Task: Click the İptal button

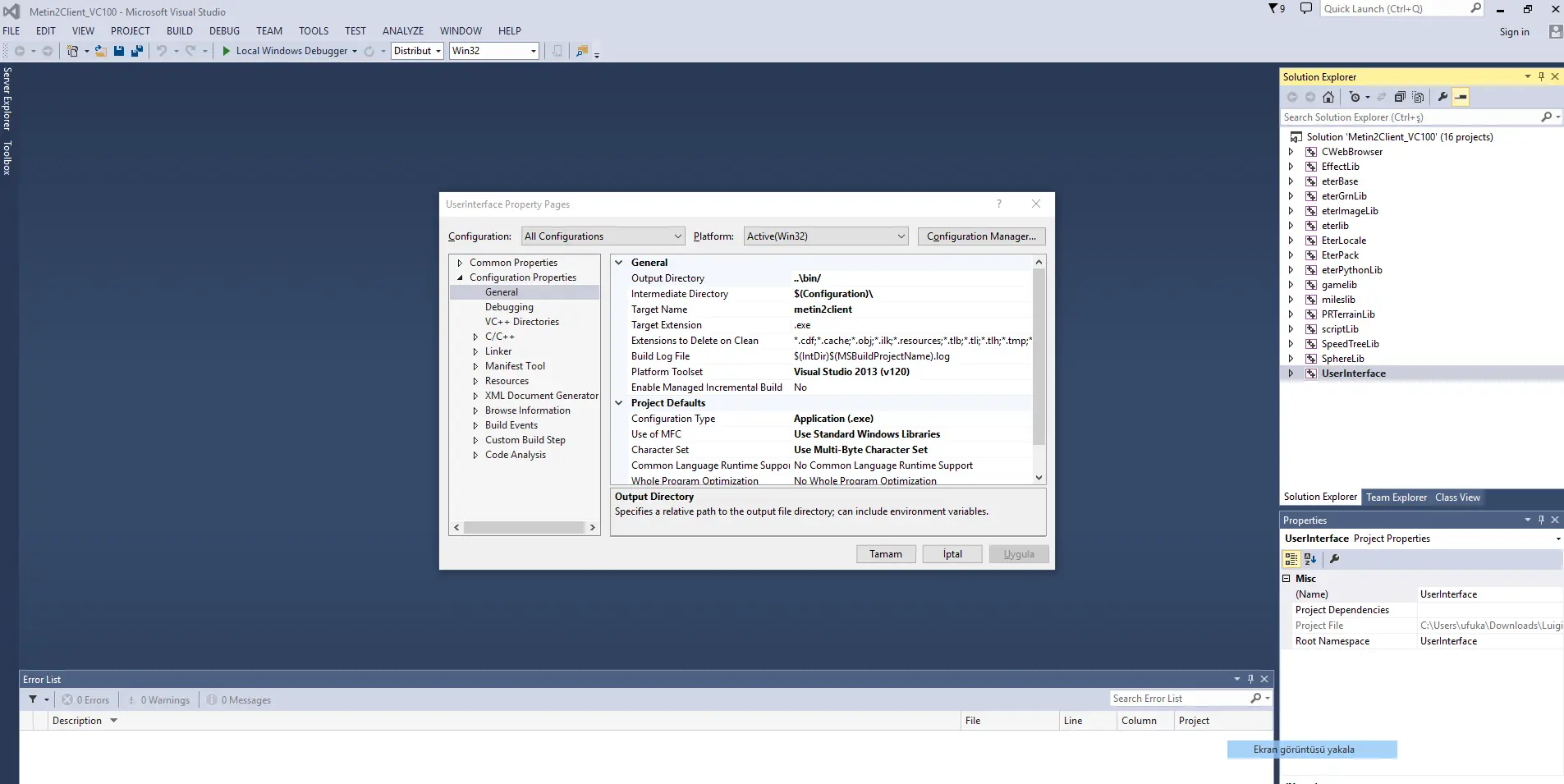Action: tap(952, 554)
